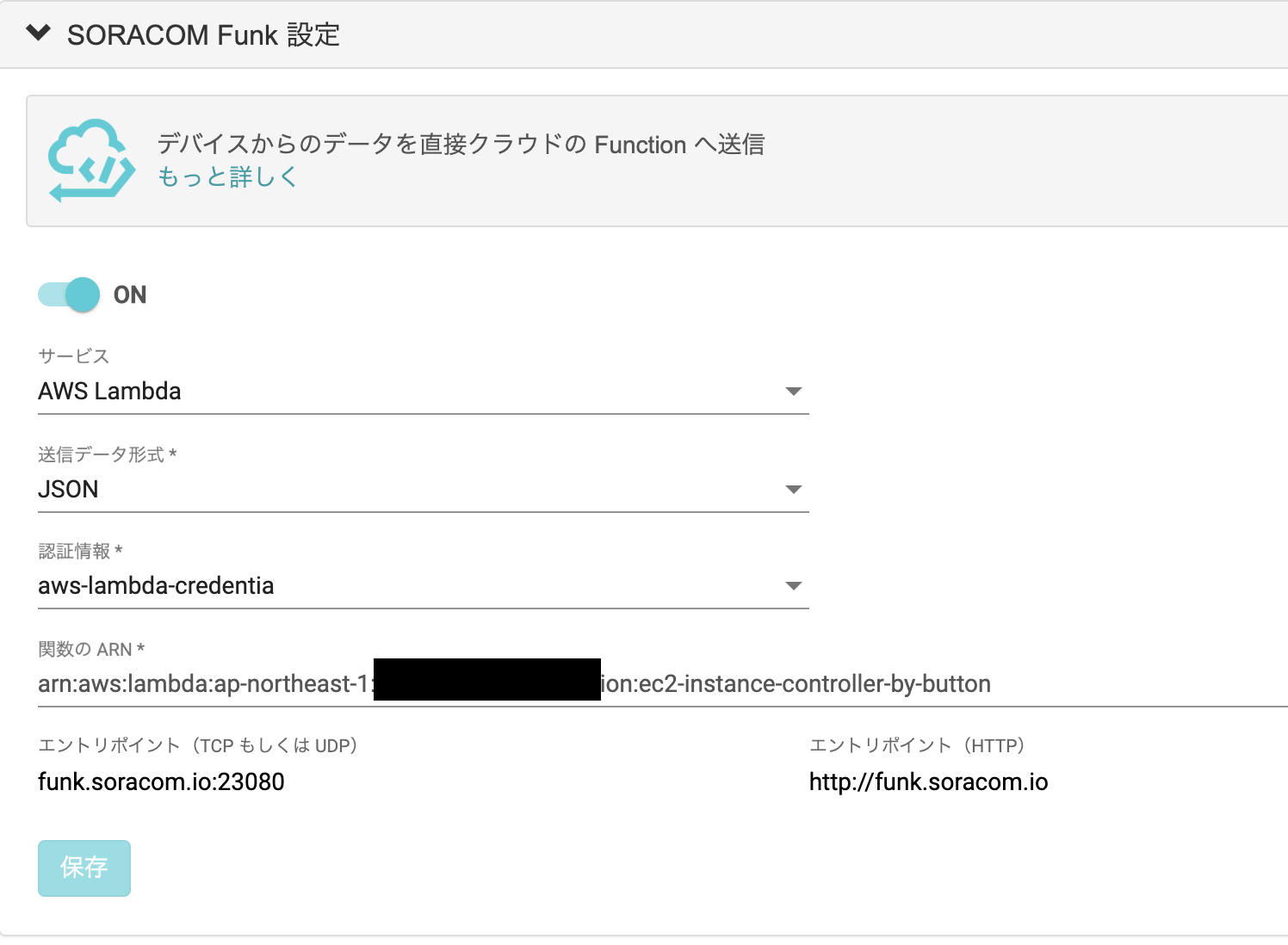Open the サービス dropdown arrow
1288x945 pixels.
click(795, 392)
